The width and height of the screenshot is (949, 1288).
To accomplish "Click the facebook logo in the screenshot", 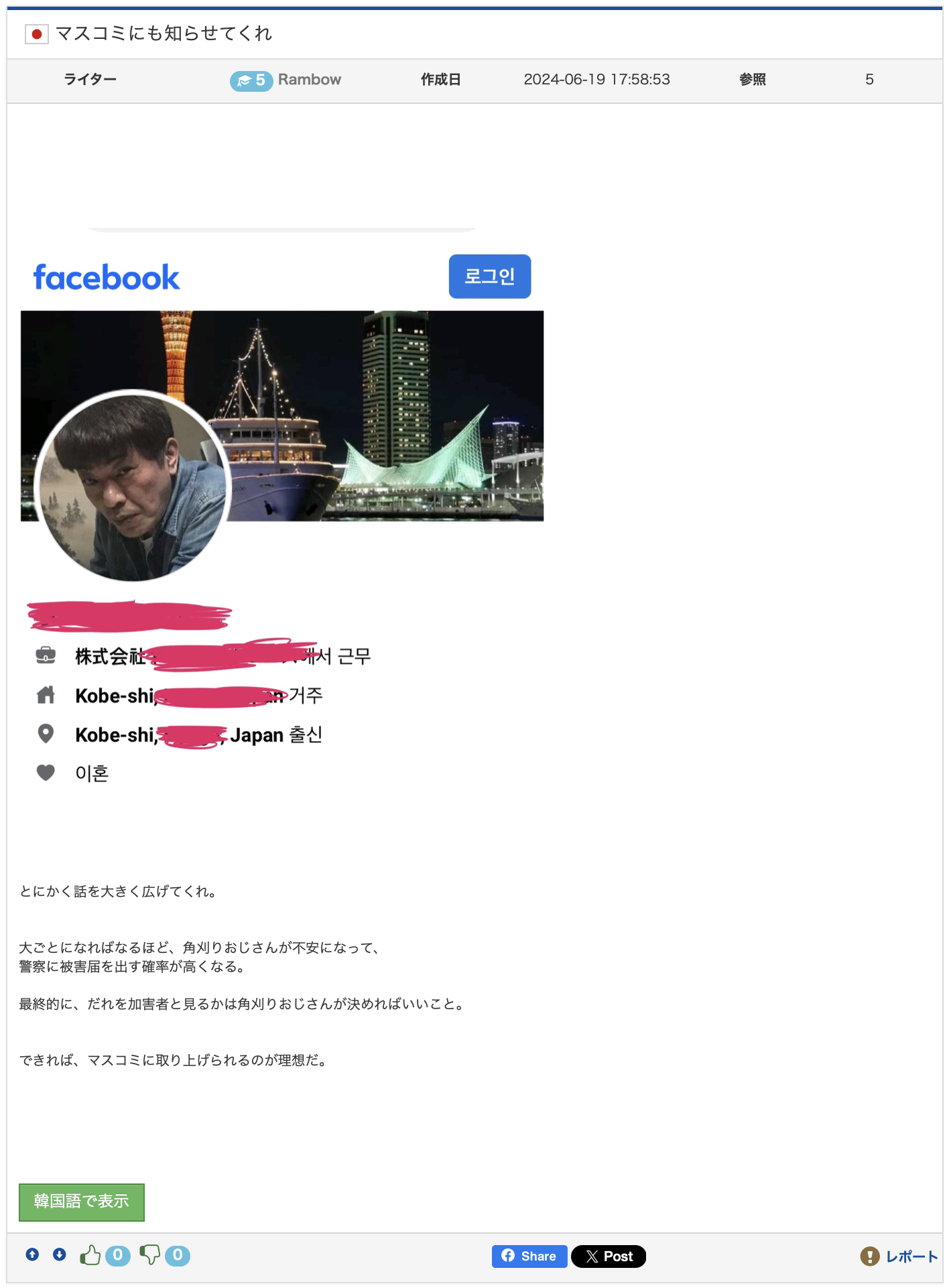I will (x=107, y=277).
